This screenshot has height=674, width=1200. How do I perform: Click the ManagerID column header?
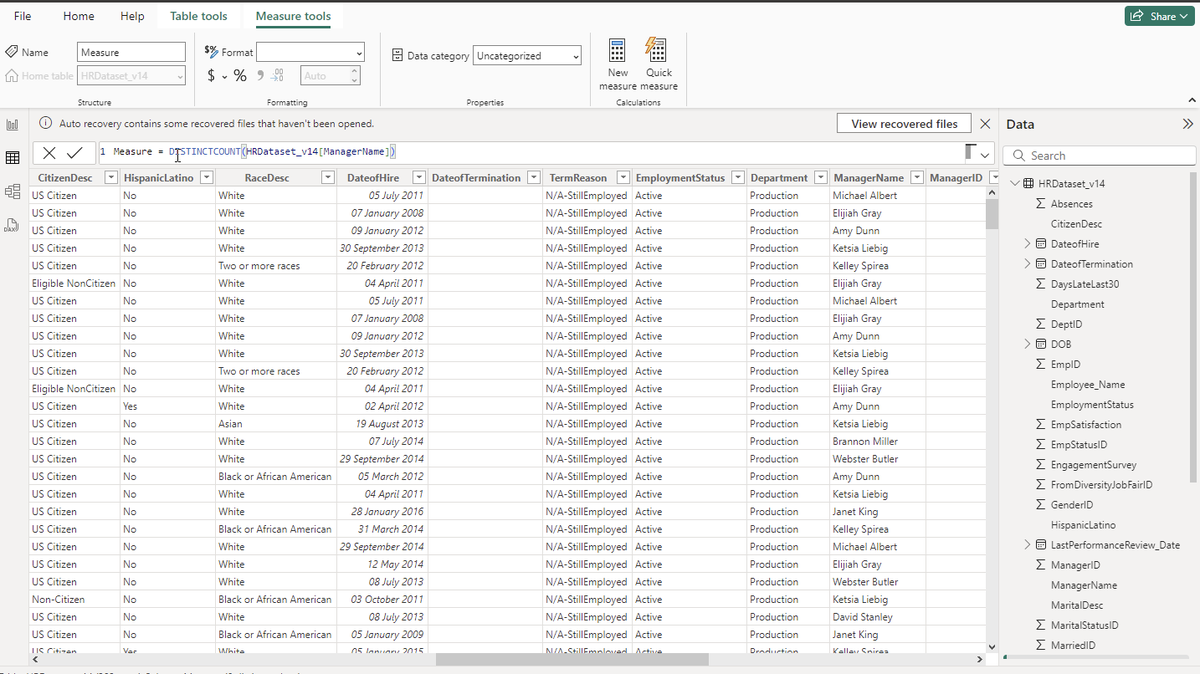click(x=956, y=178)
